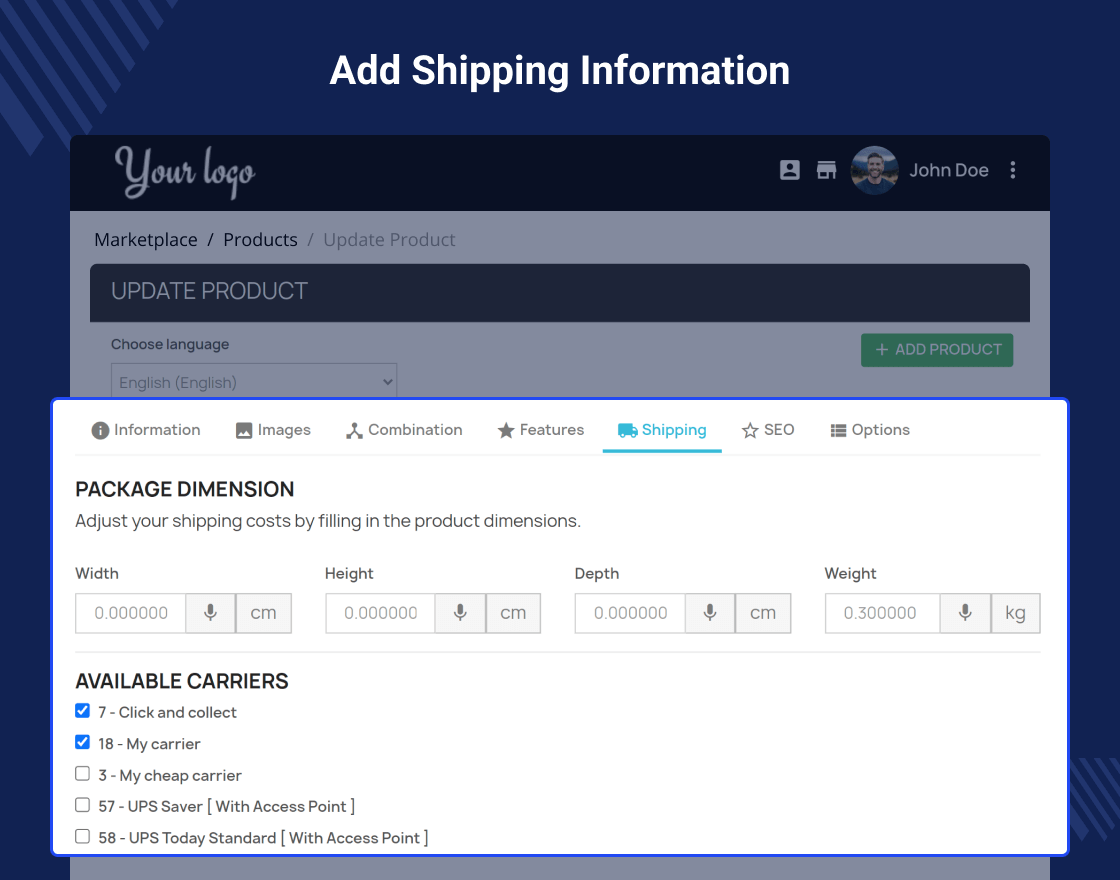Click the microphone icon in Width field
1120x880 pixels.
tap(210, 613)
